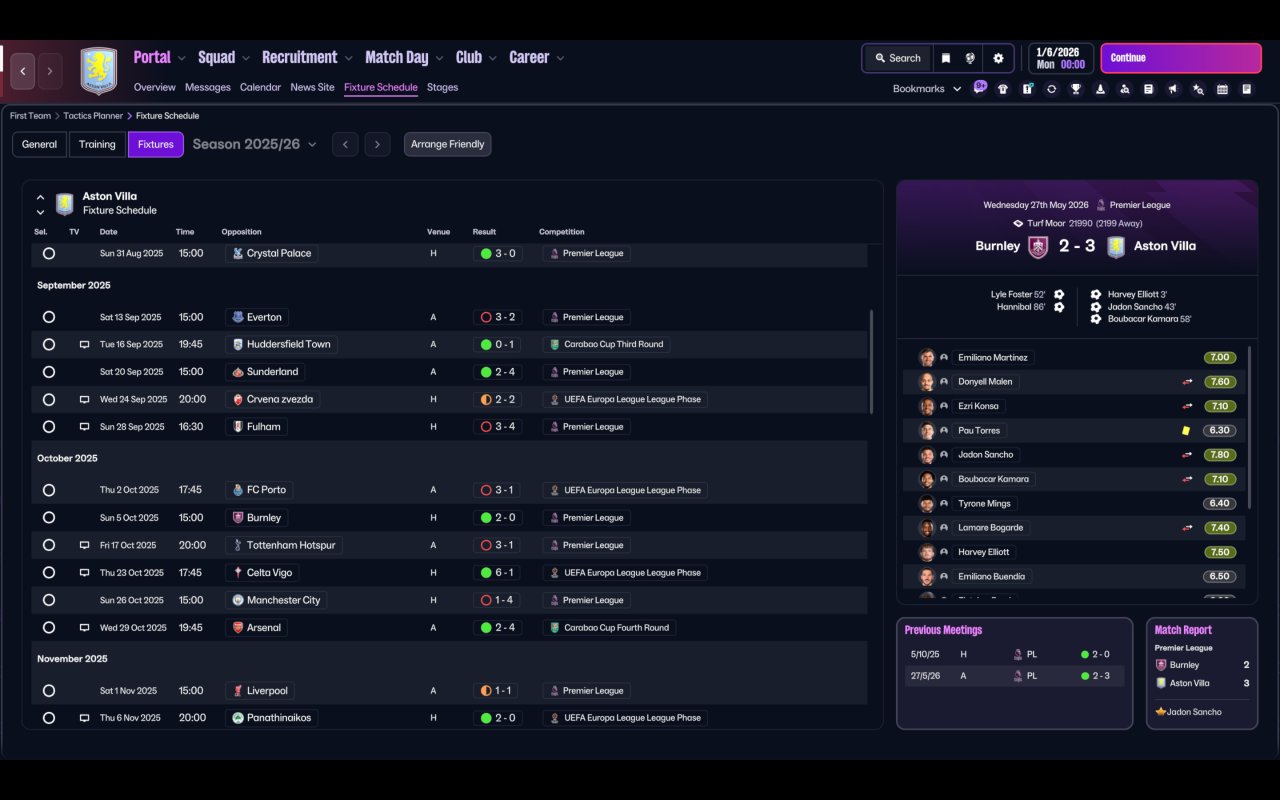The height and width of the screenshot is (800, 1280).
Task: Open the bookmark icon beside Search
Action: pyautogui.click(x=945, y=58)
